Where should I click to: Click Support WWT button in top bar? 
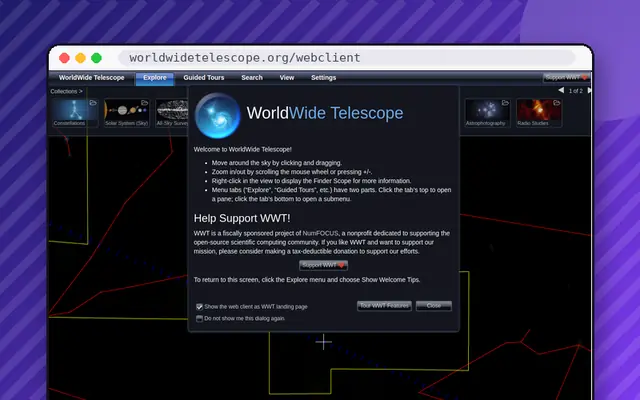pyautogui.click(x=566, y=78)
